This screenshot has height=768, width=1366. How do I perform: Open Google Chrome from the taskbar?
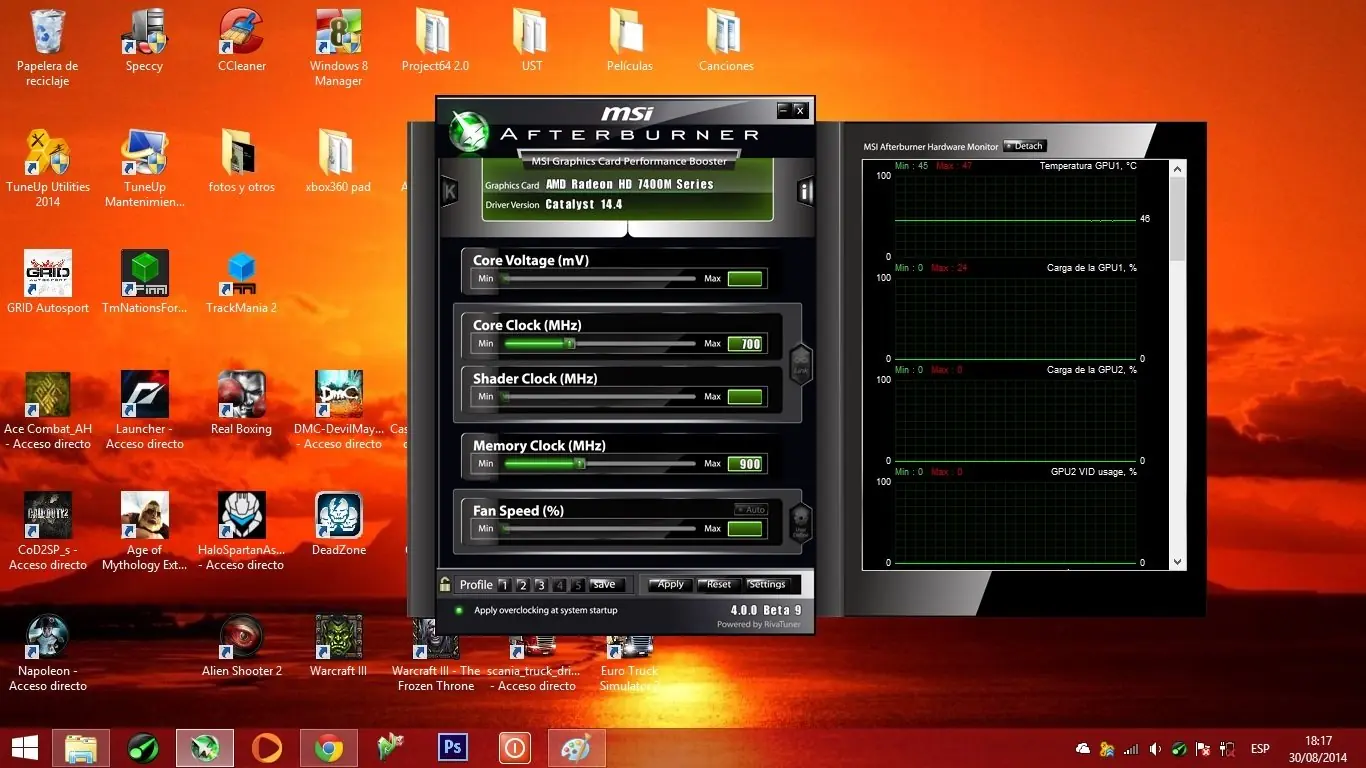tap(329, 748)
